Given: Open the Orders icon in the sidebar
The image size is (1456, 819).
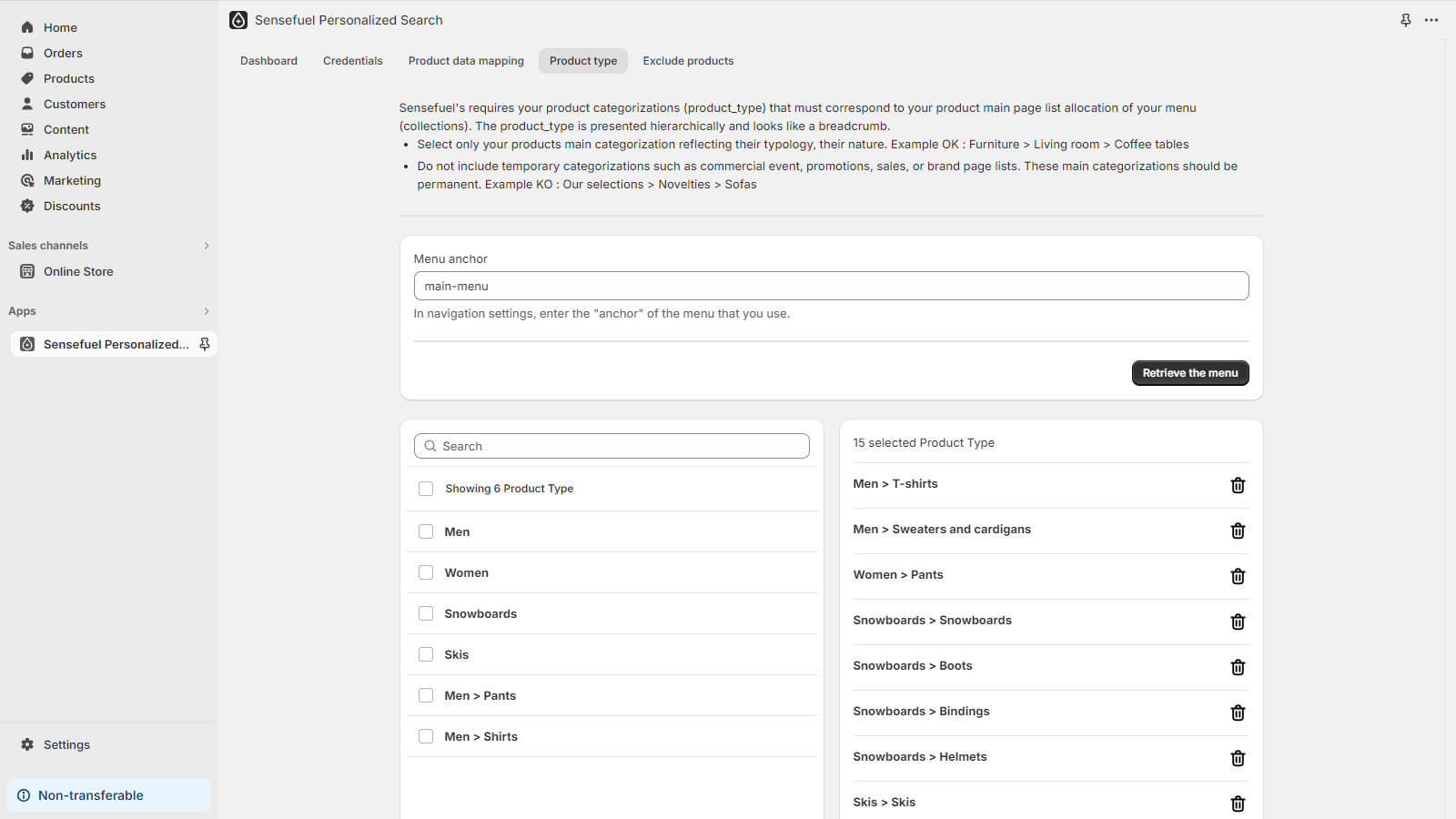Looking at the screenshot, I should [x=27, y=53].
